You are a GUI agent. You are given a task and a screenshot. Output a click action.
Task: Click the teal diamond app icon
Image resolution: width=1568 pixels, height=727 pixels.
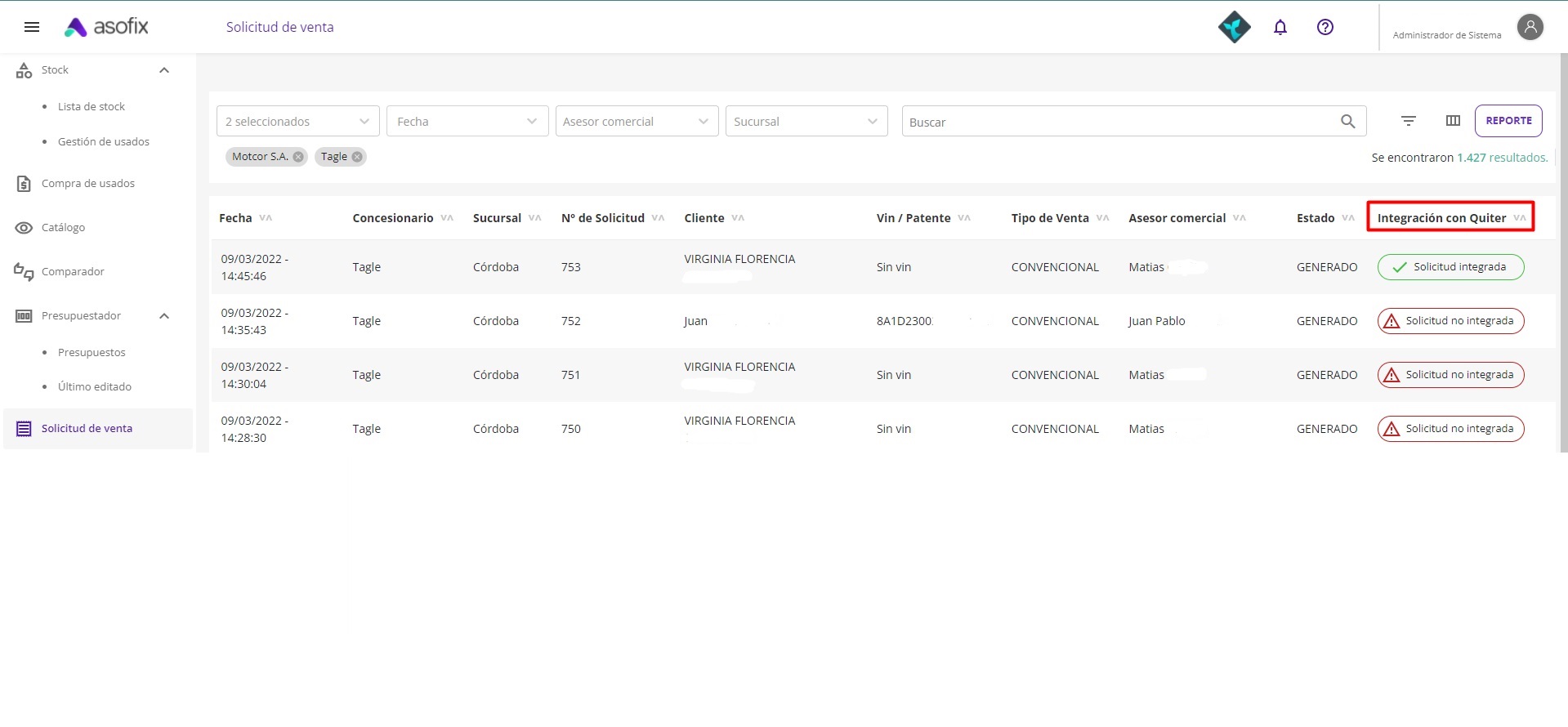1235,27
